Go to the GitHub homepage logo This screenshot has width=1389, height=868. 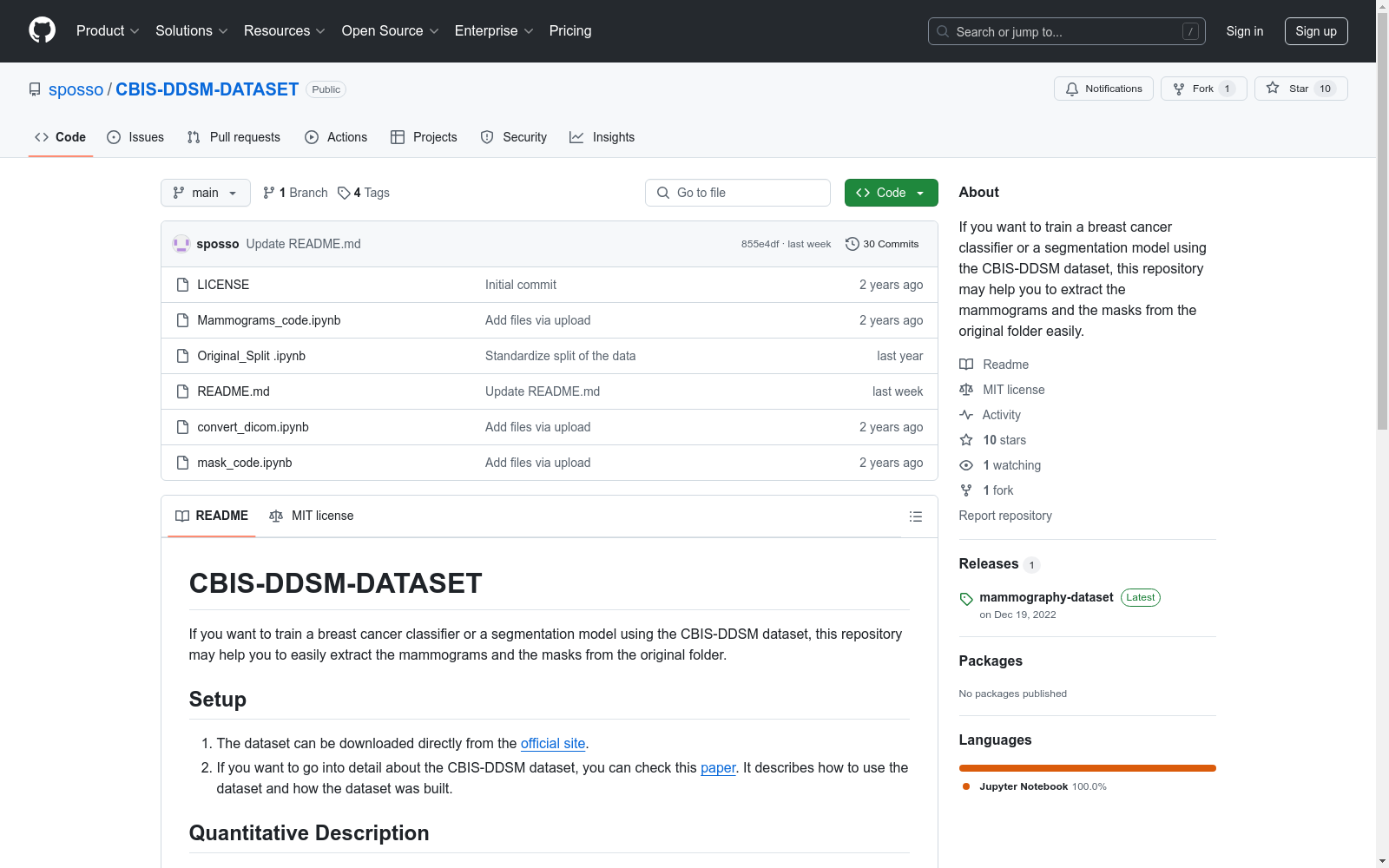[42, 30]
